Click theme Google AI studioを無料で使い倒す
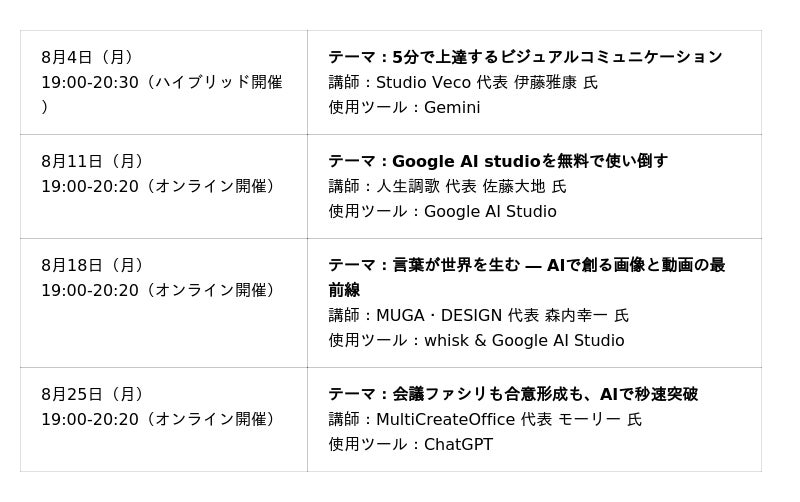Screen dimensions: 800x502 coord(498,161)
